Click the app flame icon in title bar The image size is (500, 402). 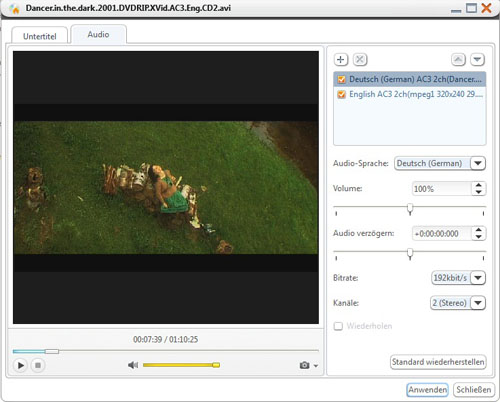point(14,9)
